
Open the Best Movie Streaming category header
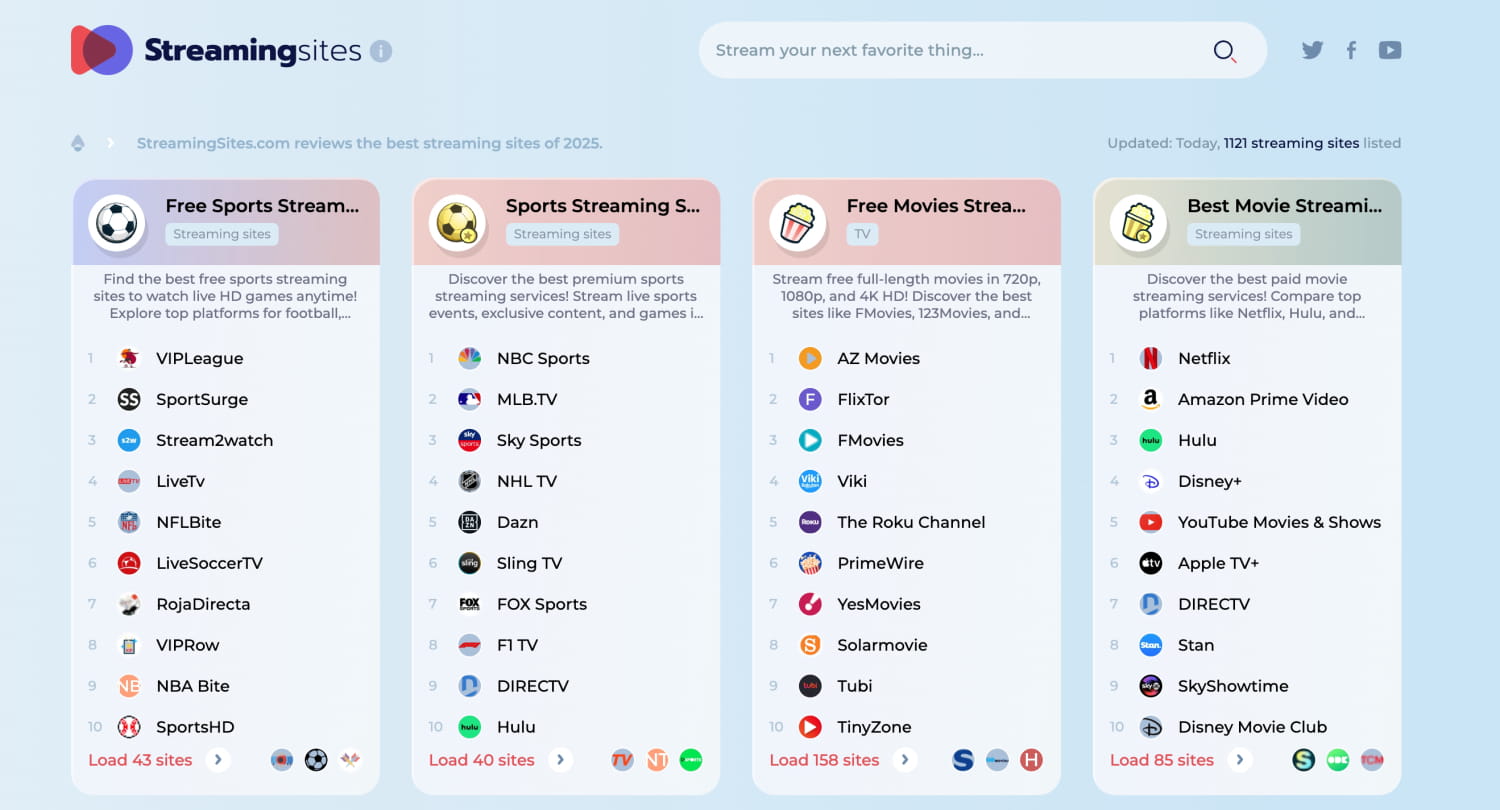[1284, 206]
